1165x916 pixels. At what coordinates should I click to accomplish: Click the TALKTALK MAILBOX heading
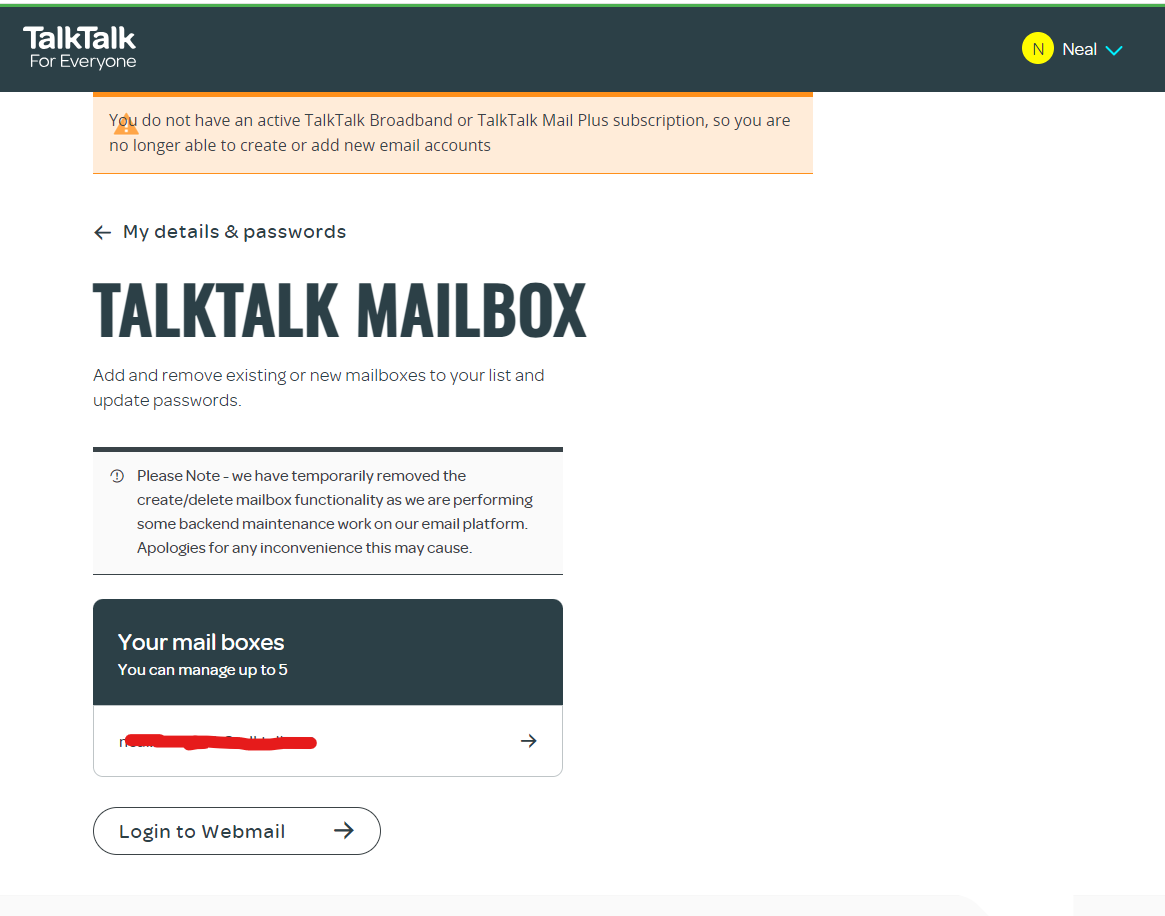(x=340, y=311)
